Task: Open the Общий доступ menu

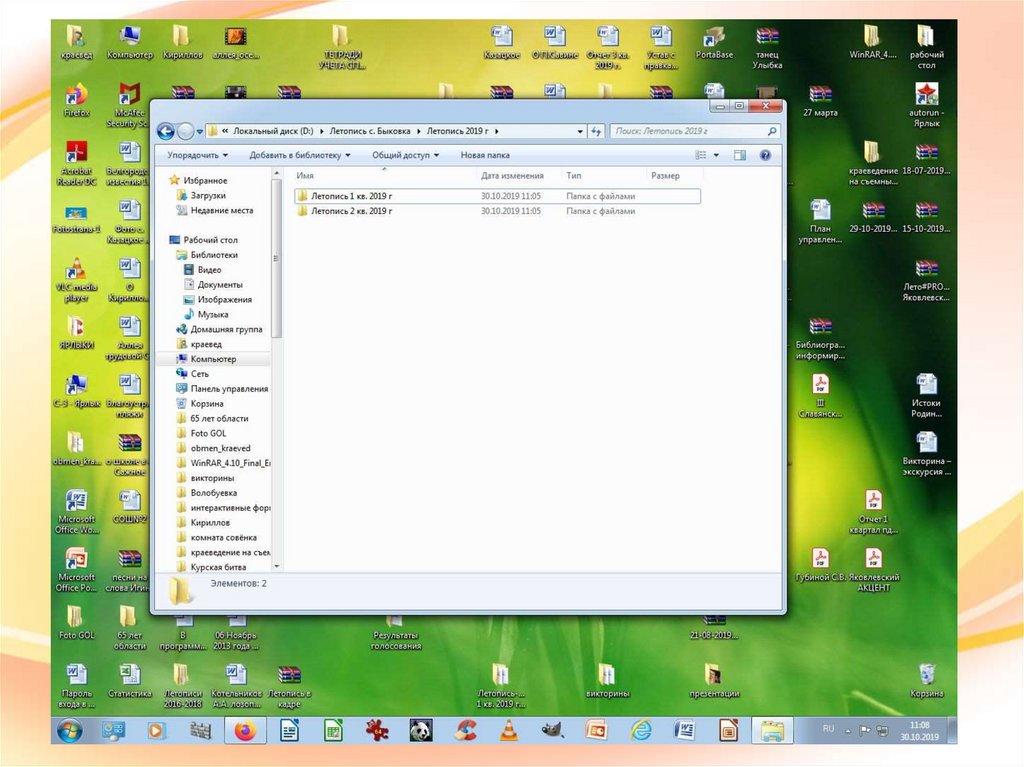Action: click(x=405, y=155)
